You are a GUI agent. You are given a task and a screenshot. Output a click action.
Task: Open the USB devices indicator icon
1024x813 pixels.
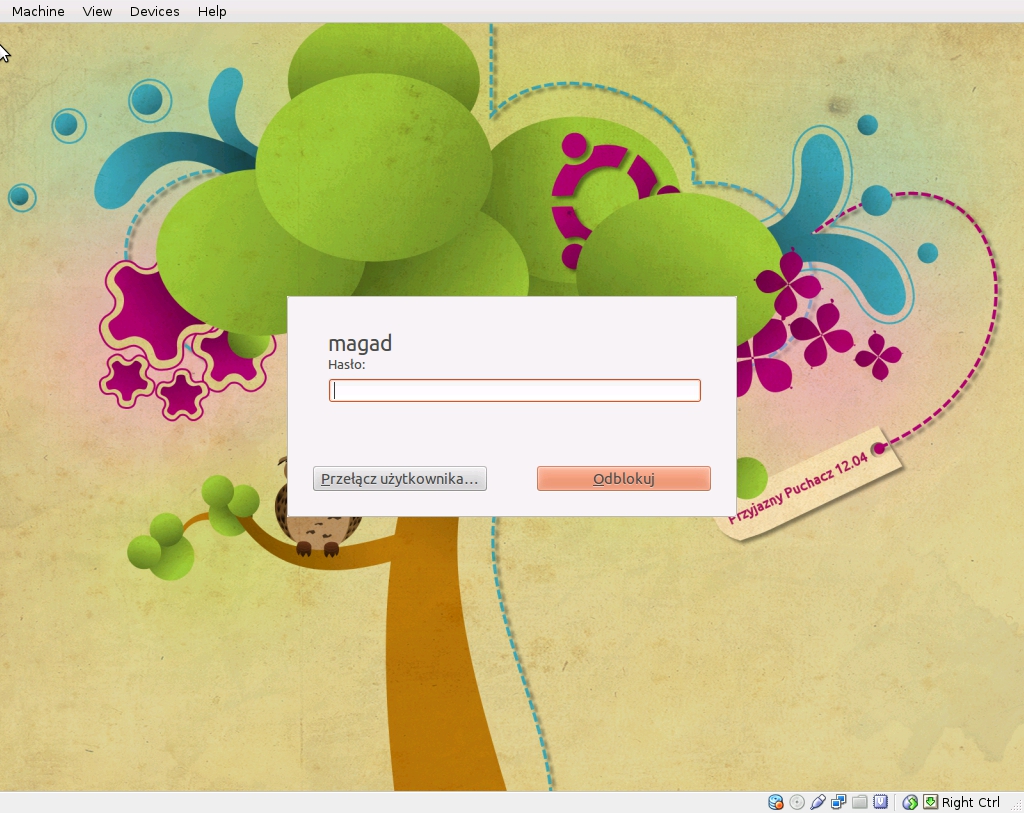coord(818,802)
